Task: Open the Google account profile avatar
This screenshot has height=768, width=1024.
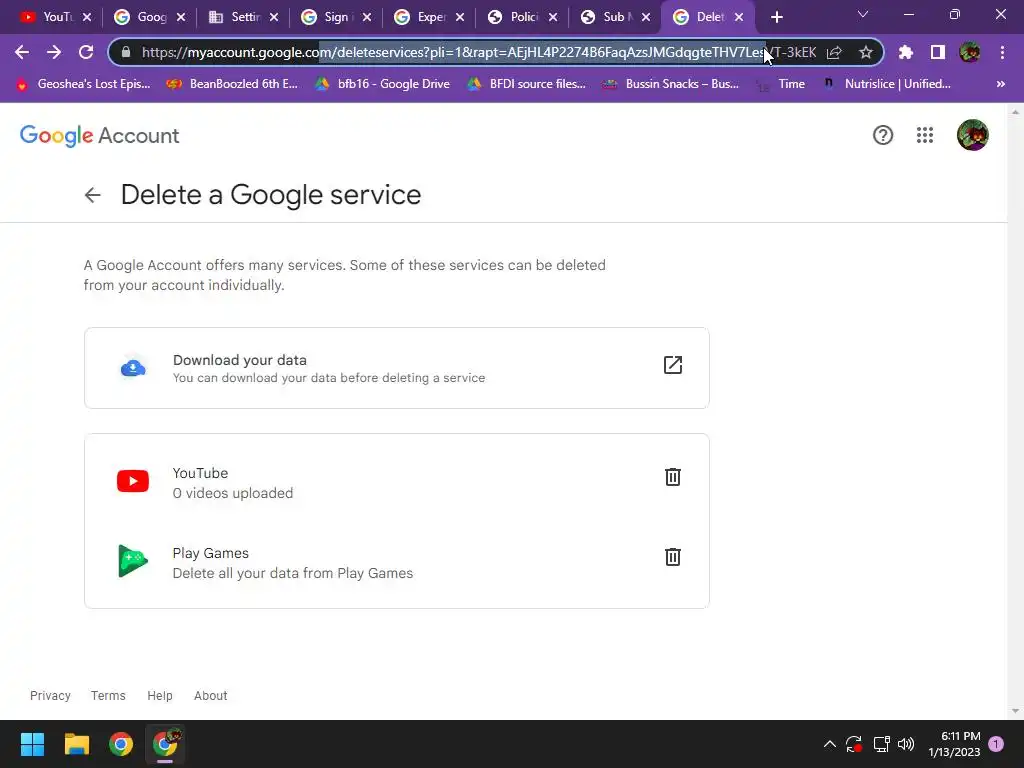Action: tap(972, 135)
